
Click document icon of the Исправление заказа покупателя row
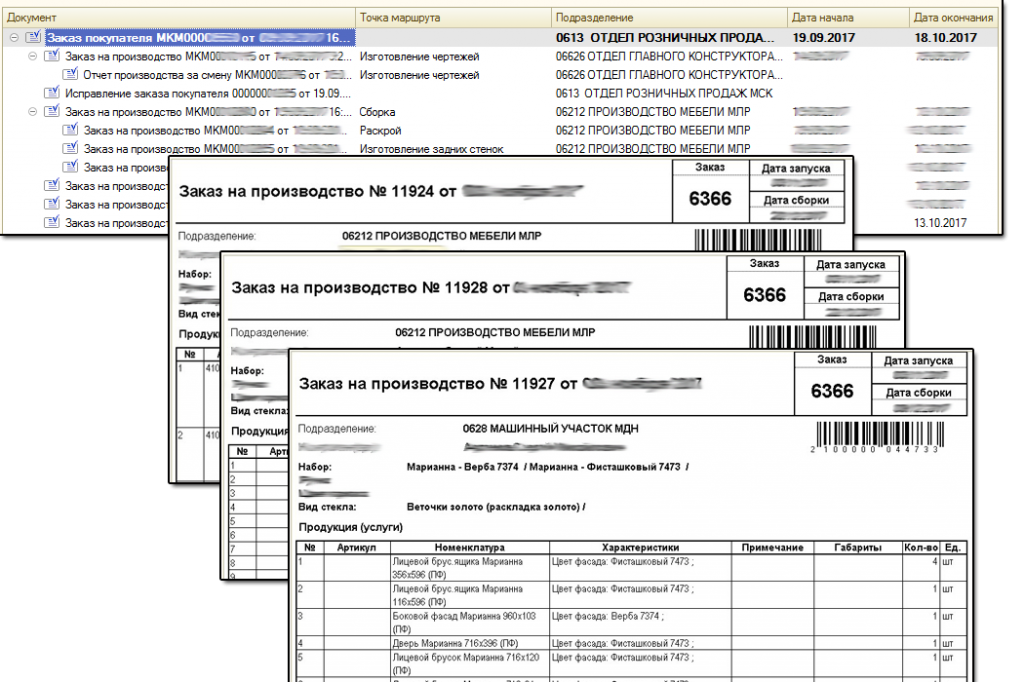point(52,93)
